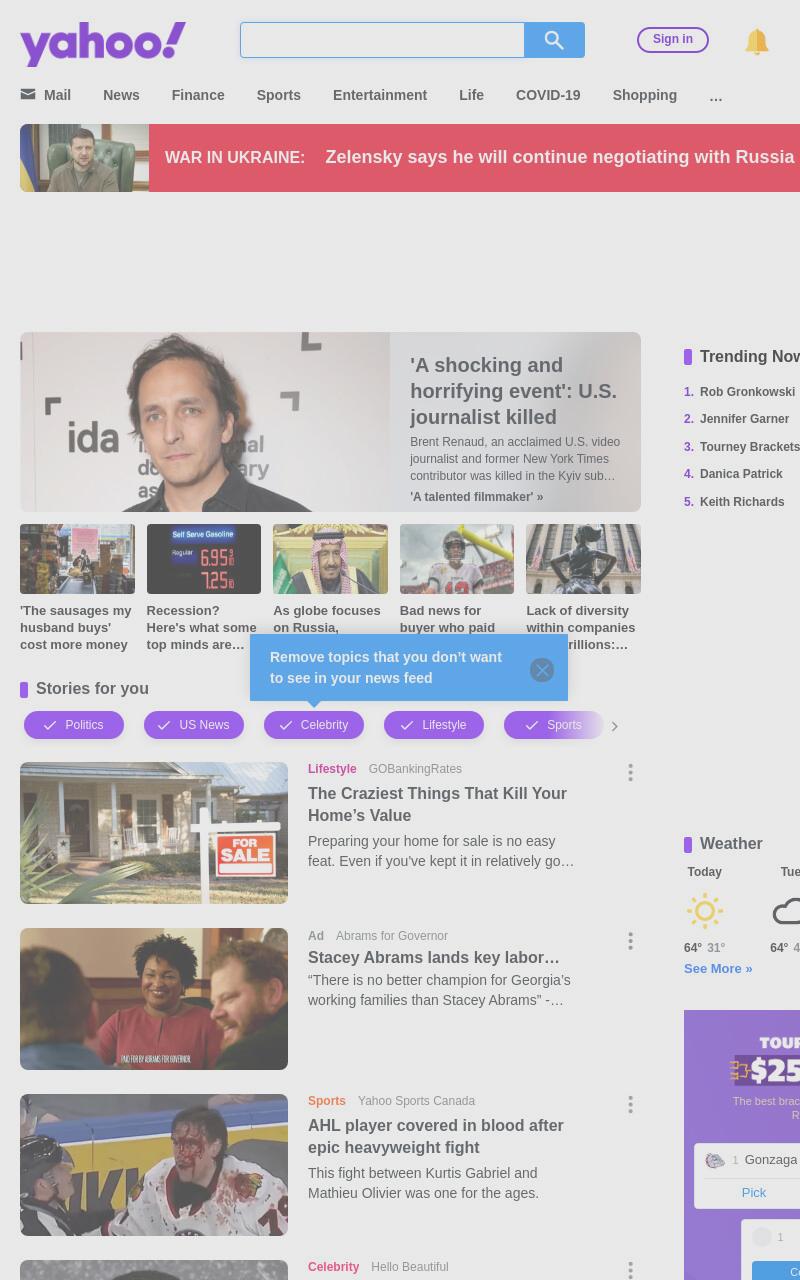Toggle the Politics topic chip
Screen dimensions: 800x1280
(74, 725)
